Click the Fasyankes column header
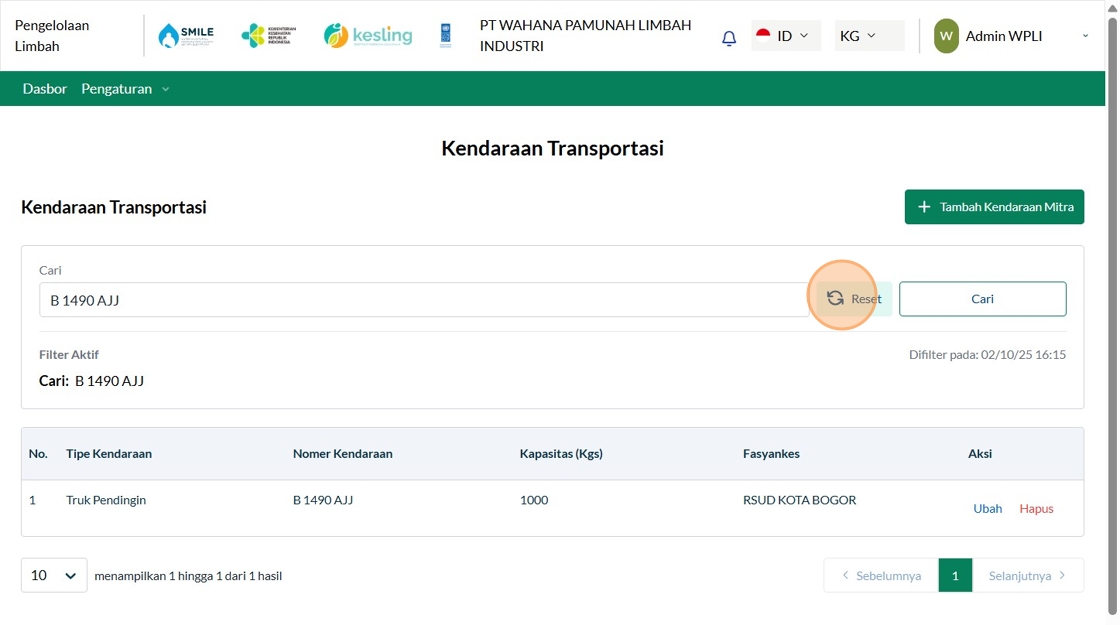1120x625 pixels. click(771, 454)
